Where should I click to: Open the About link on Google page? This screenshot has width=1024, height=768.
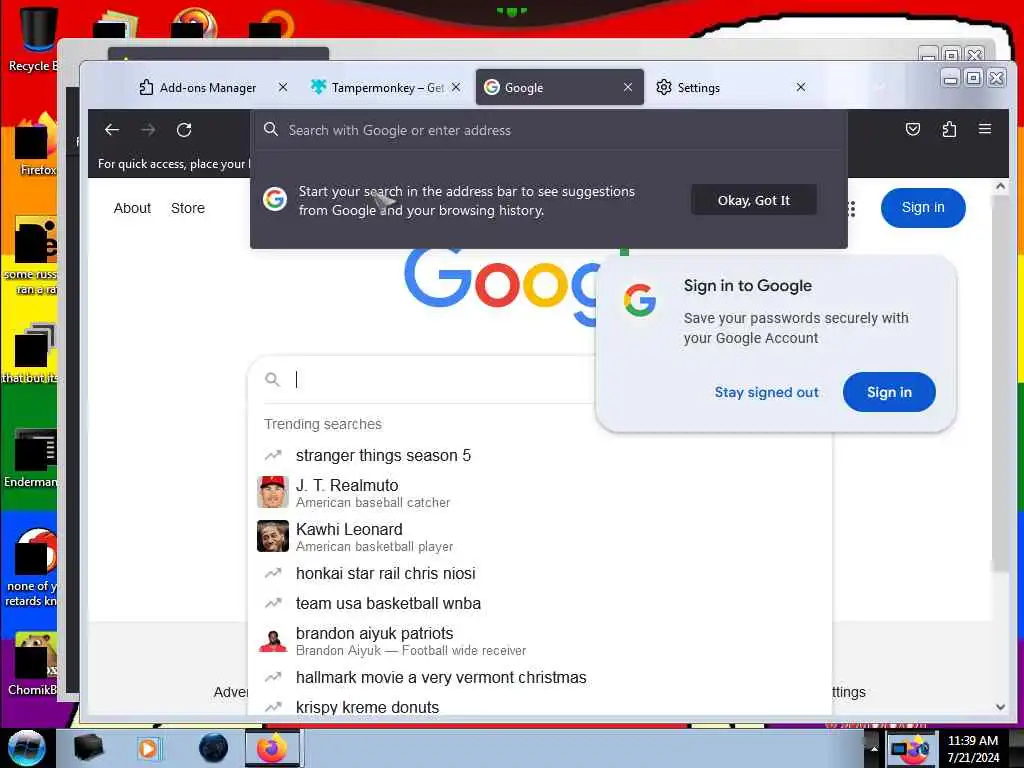132,208
